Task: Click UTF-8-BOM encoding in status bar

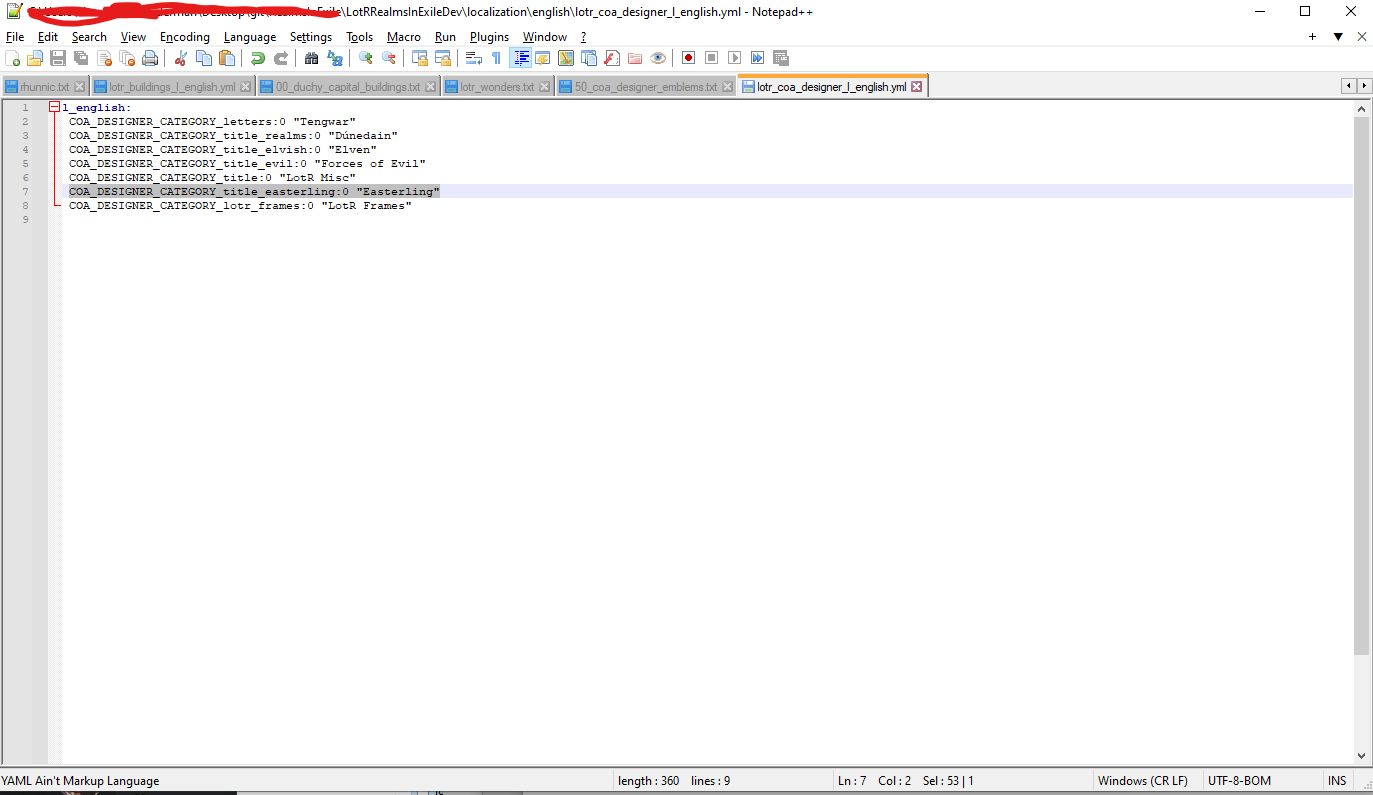Action: 1239,781
